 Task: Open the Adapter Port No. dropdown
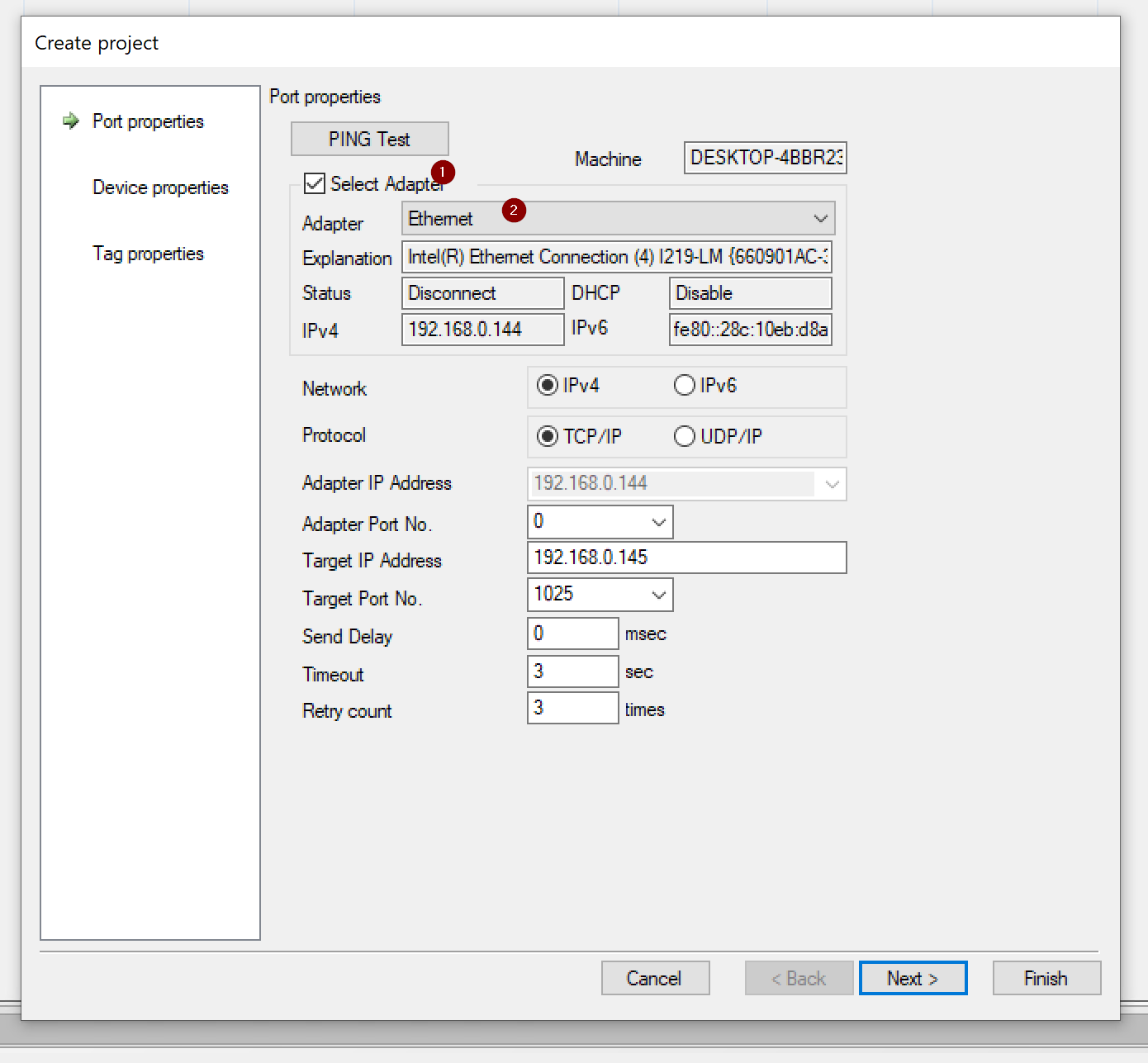(658, 522)
